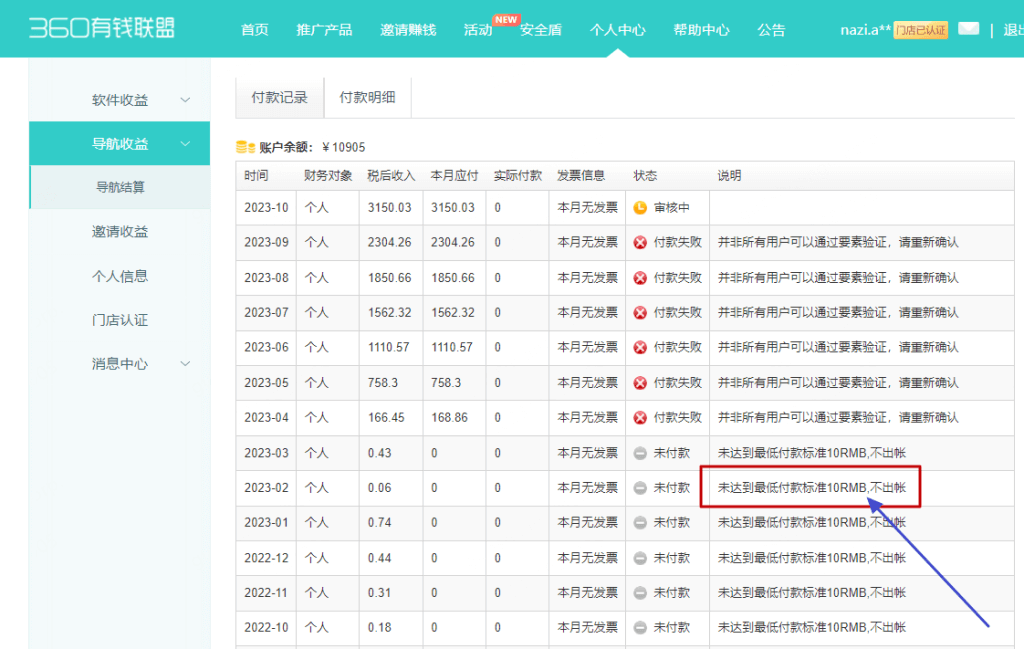Click the red failure icon for 2023-08
The height and width of the screenshot is (649, 1024).
pyautogui.click(x=640, y=277)
